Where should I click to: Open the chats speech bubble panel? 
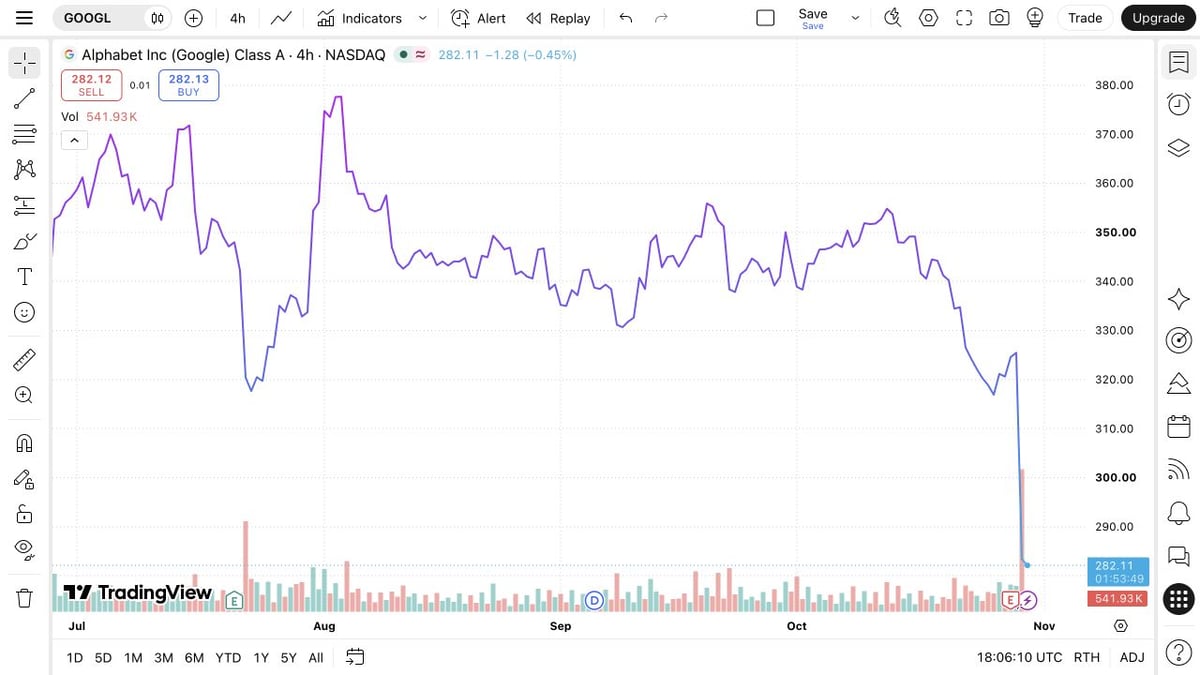coord(1178,555)
